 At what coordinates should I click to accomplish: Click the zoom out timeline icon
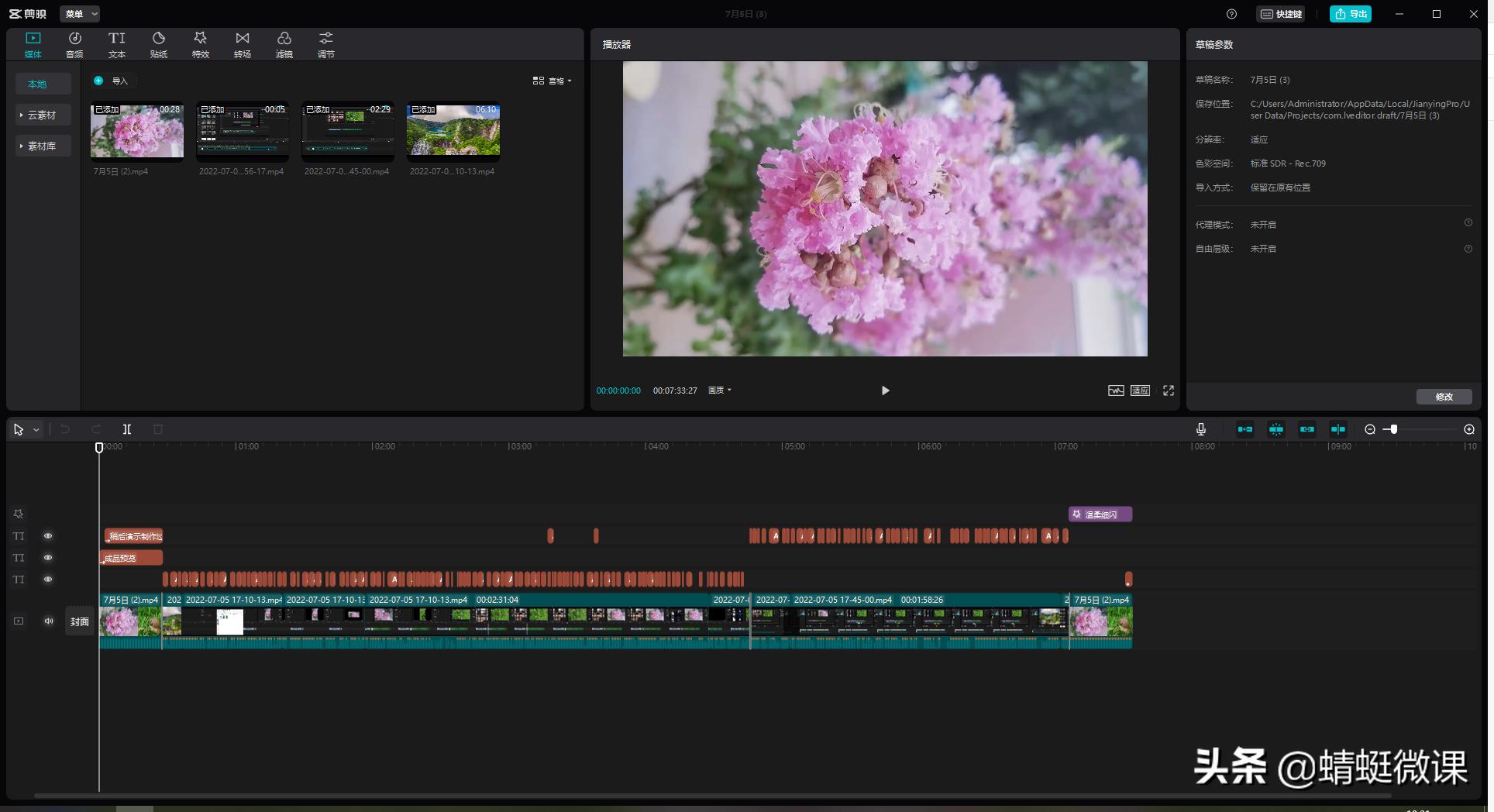pos(1370,429)
